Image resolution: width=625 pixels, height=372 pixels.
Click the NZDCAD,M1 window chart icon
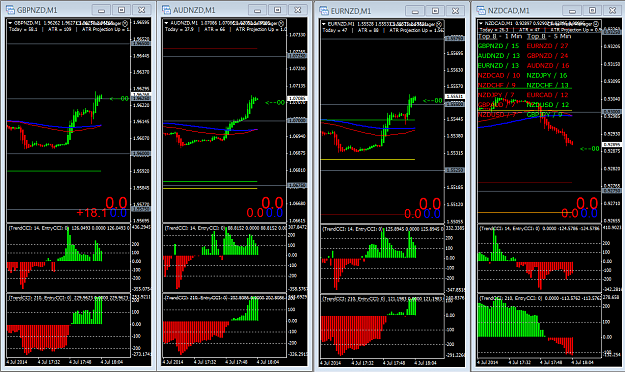(x=481, y=10)
